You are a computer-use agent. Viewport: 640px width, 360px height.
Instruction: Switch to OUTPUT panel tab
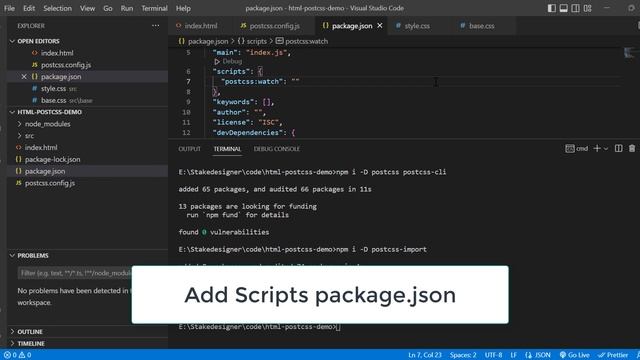click(x=189, y=149)
